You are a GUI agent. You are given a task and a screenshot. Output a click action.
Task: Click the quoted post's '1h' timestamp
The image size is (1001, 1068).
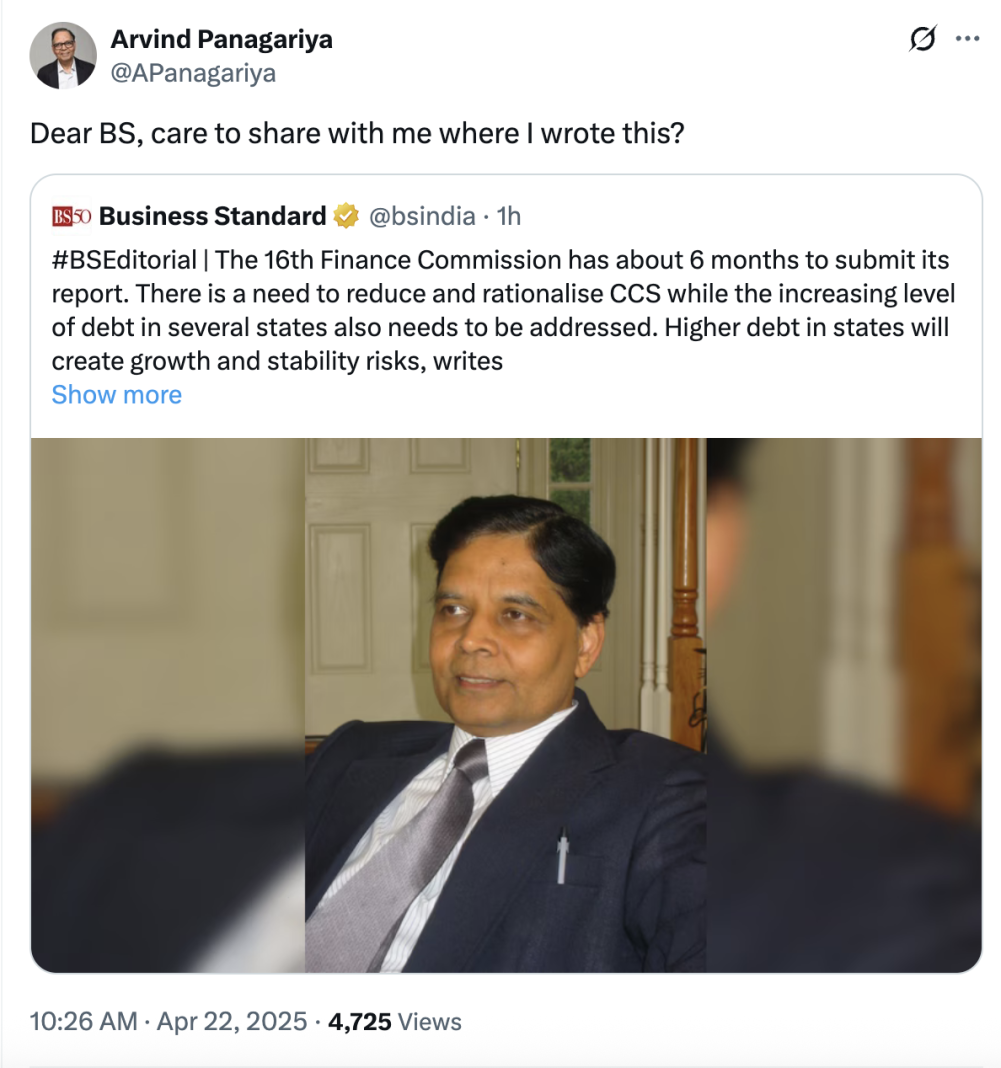point(509,216)
